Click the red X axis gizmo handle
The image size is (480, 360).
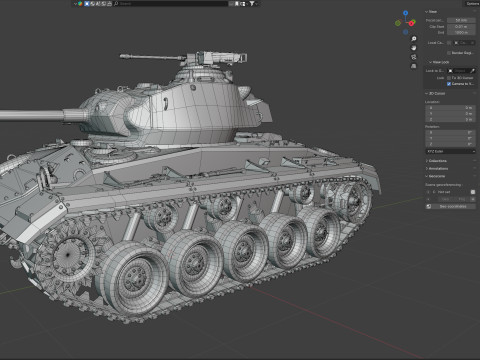coord(412,23)
